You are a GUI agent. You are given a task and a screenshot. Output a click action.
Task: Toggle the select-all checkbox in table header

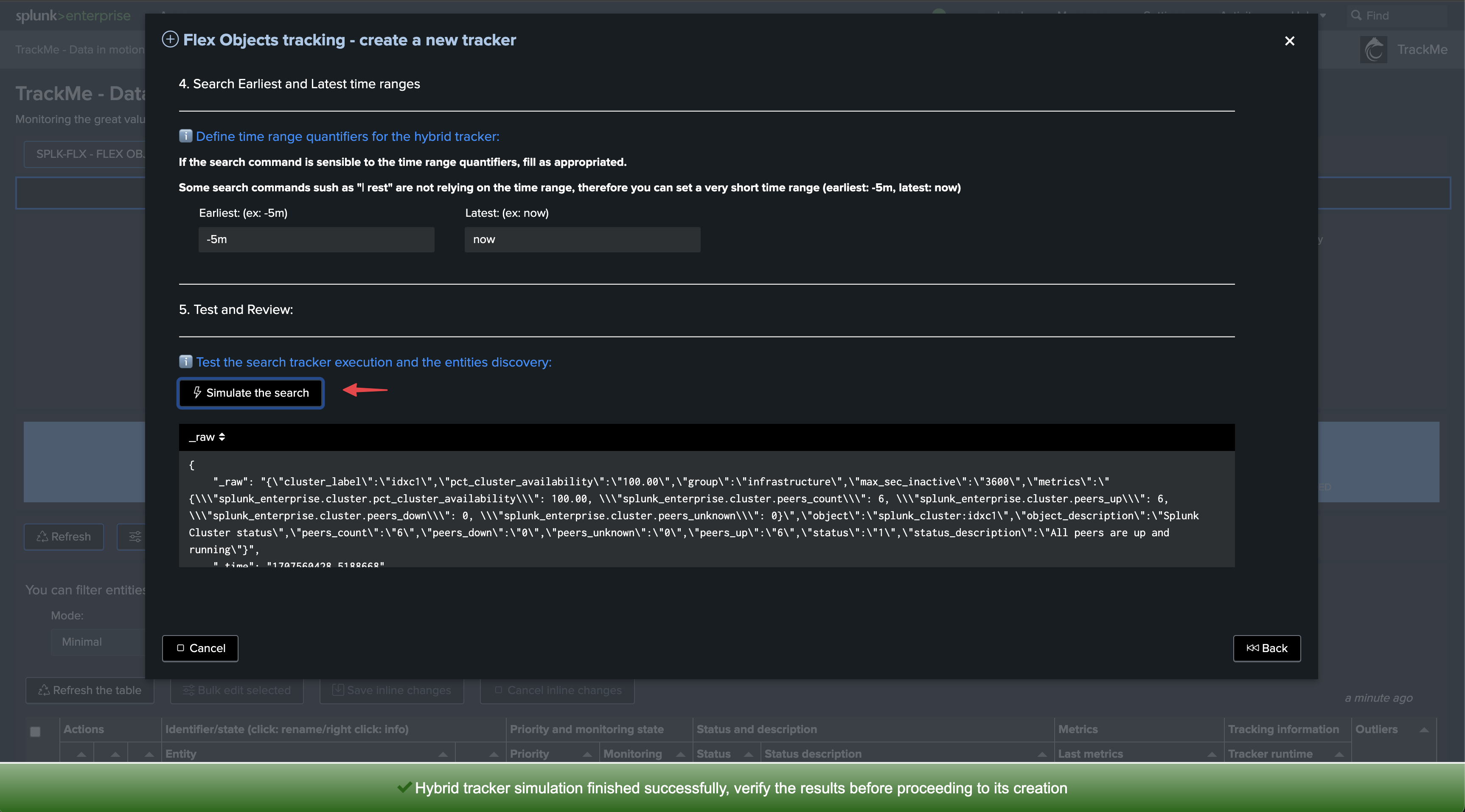tap(35, 732)
